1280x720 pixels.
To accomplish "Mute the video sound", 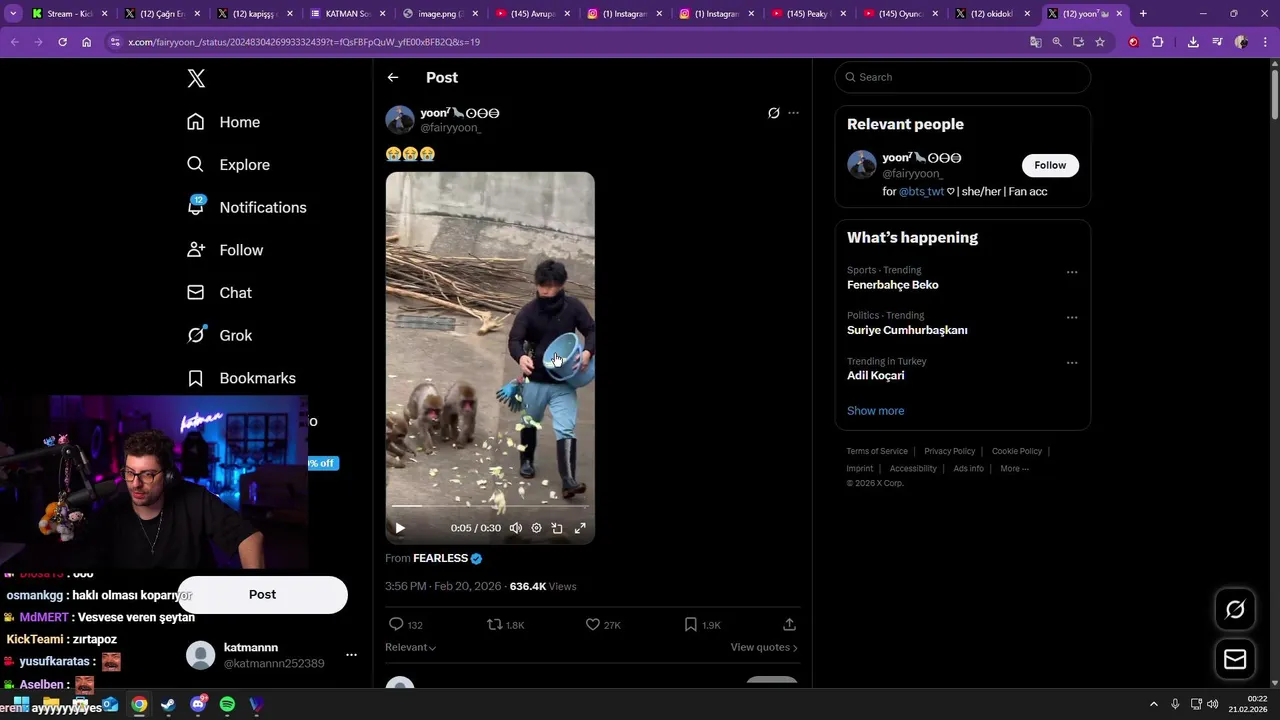I will coord(516,528).
